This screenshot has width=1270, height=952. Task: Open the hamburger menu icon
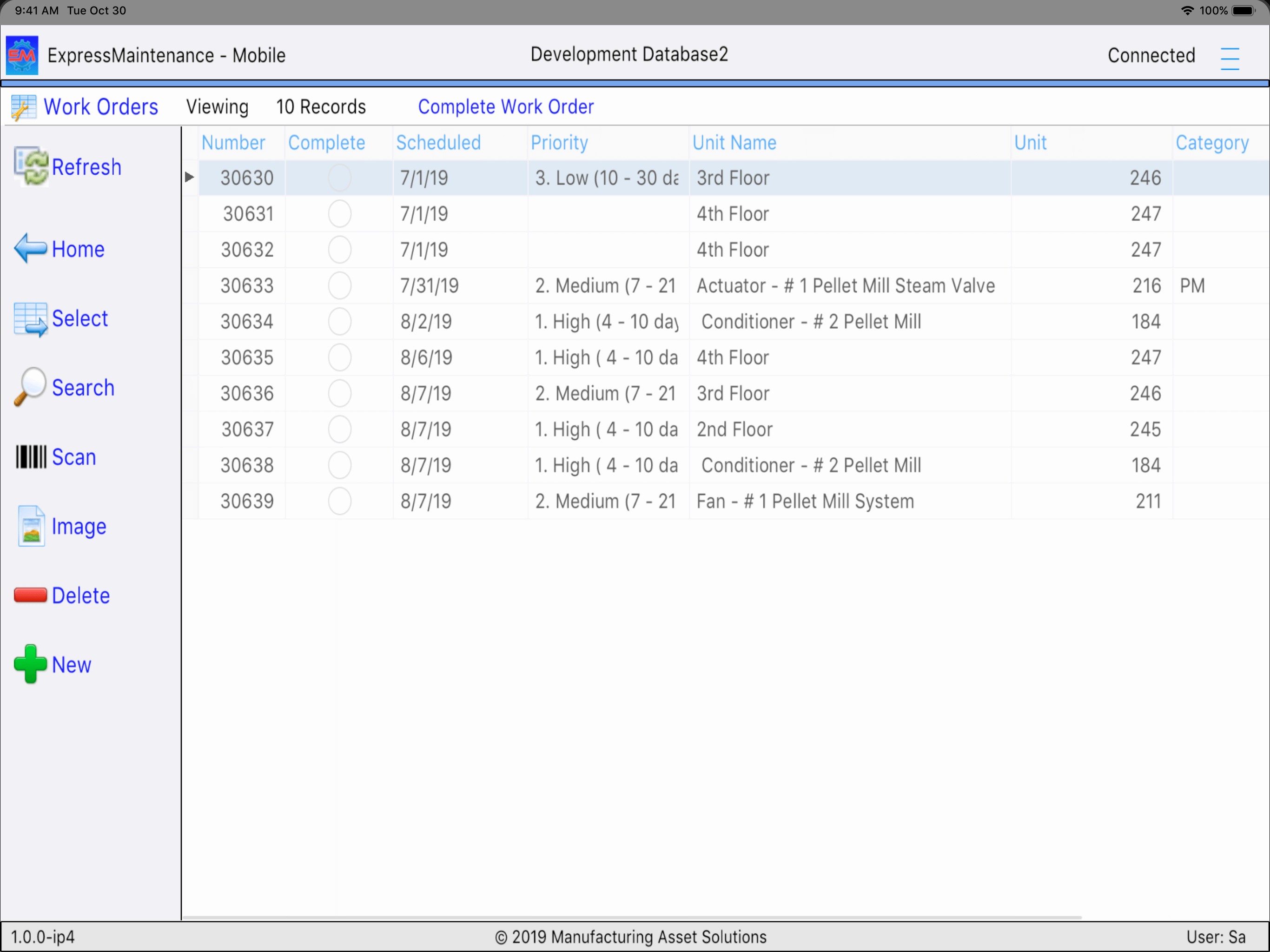coord(1229,59)
